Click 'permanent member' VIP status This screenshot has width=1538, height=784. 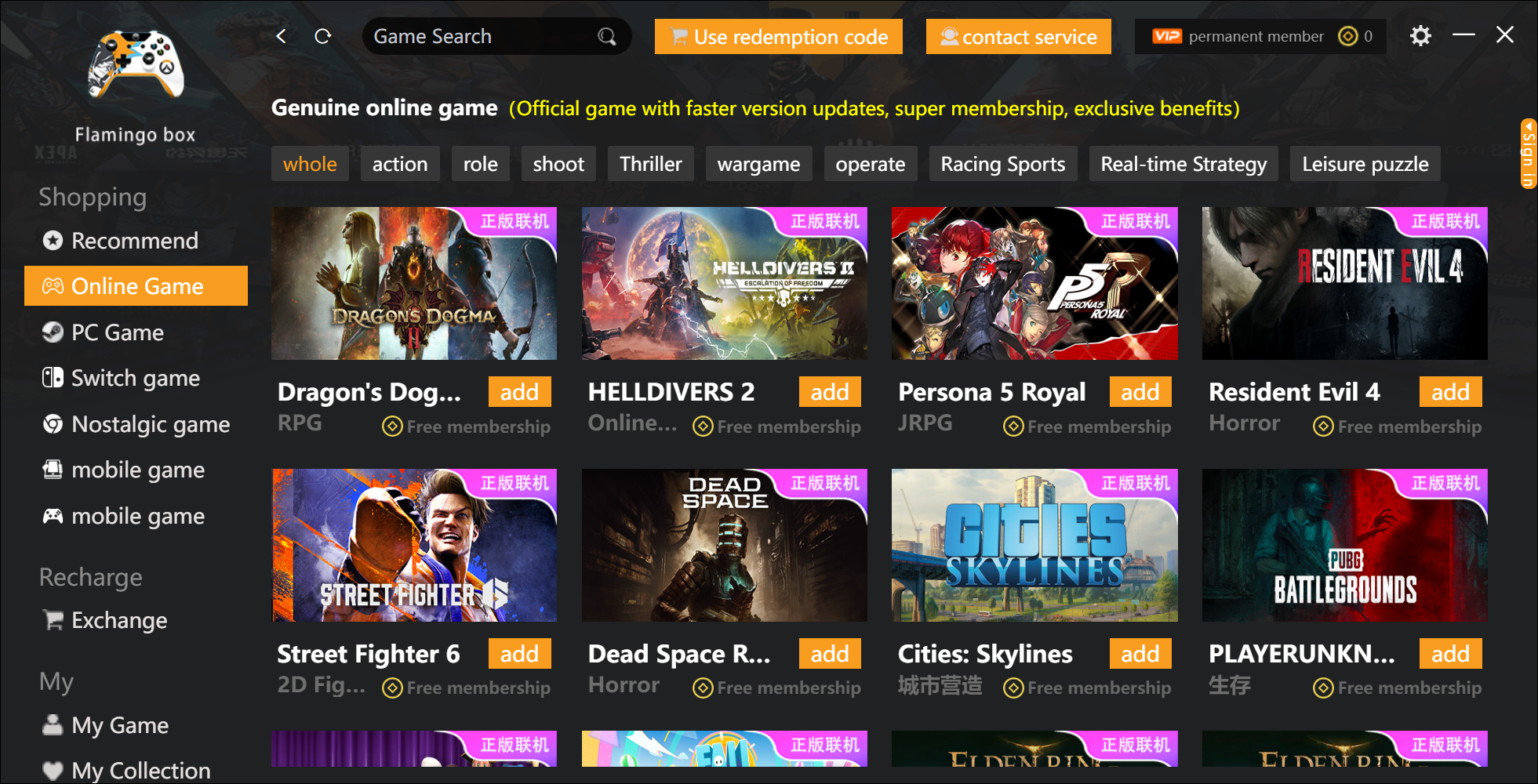pyautogui.click(x=1256, y=36)
